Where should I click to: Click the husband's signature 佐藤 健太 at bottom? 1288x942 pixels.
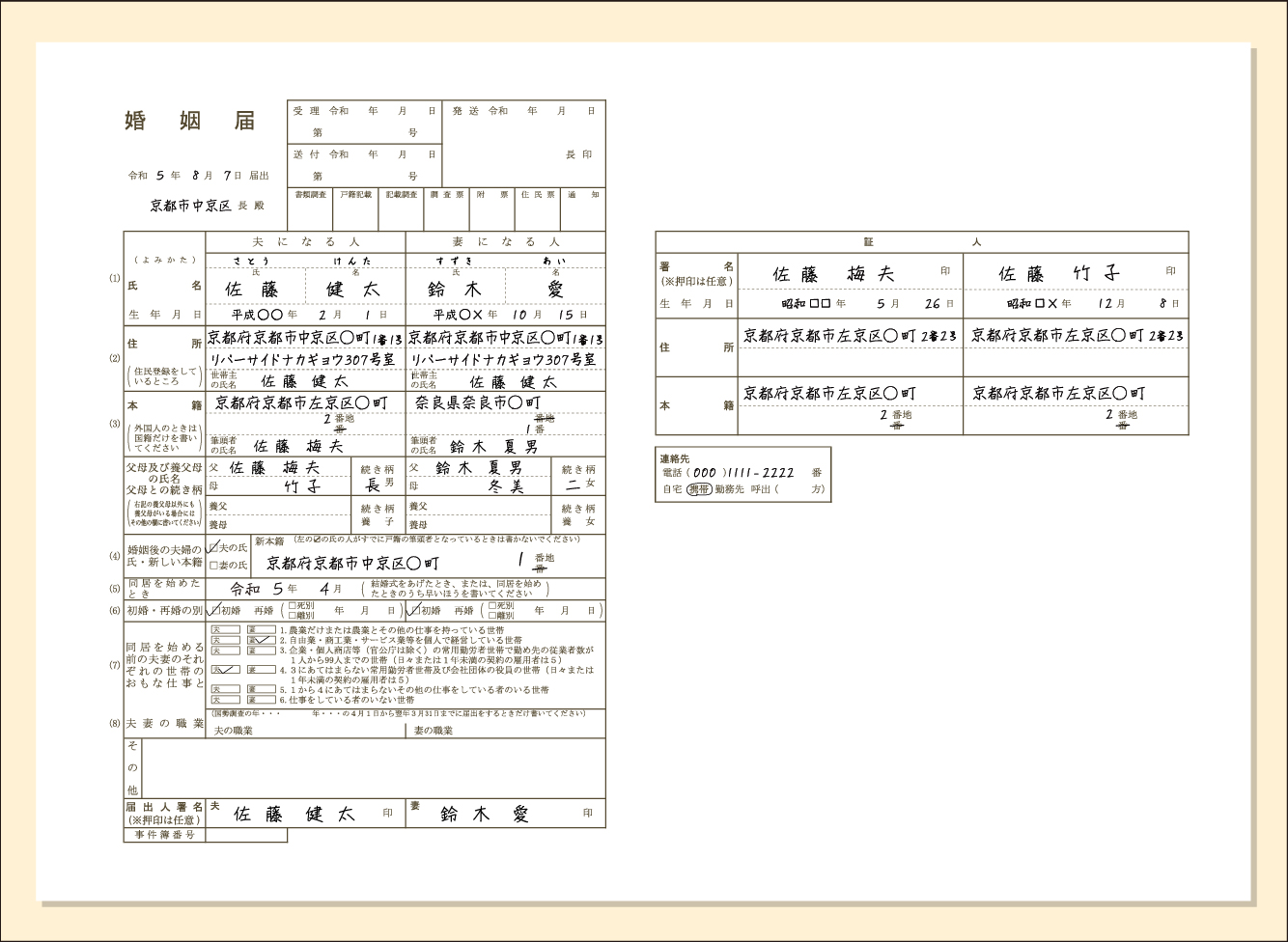(294, 814)
